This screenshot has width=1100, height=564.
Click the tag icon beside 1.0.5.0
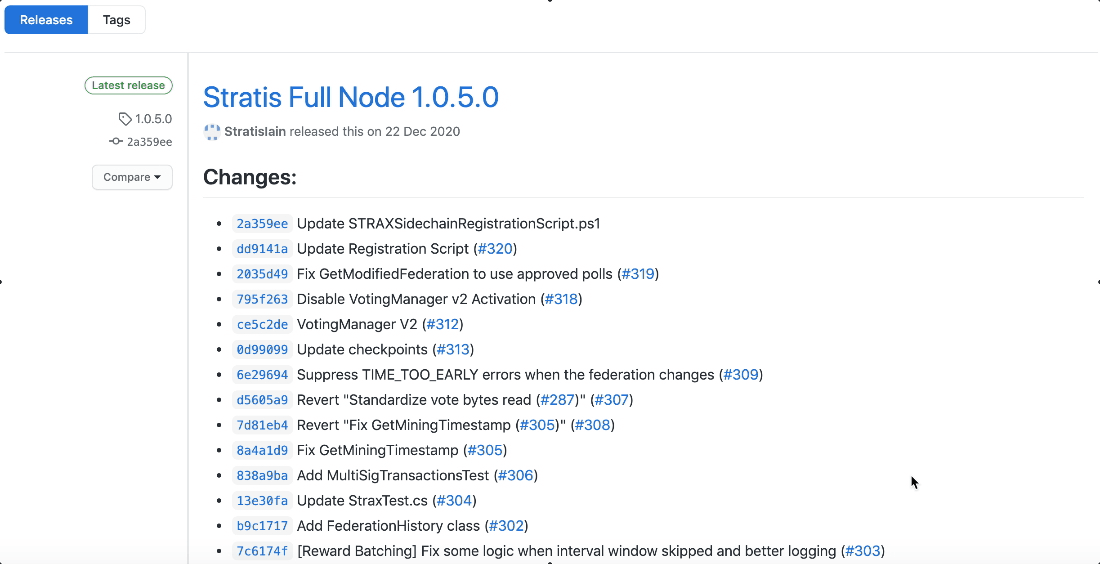(125, 119)
